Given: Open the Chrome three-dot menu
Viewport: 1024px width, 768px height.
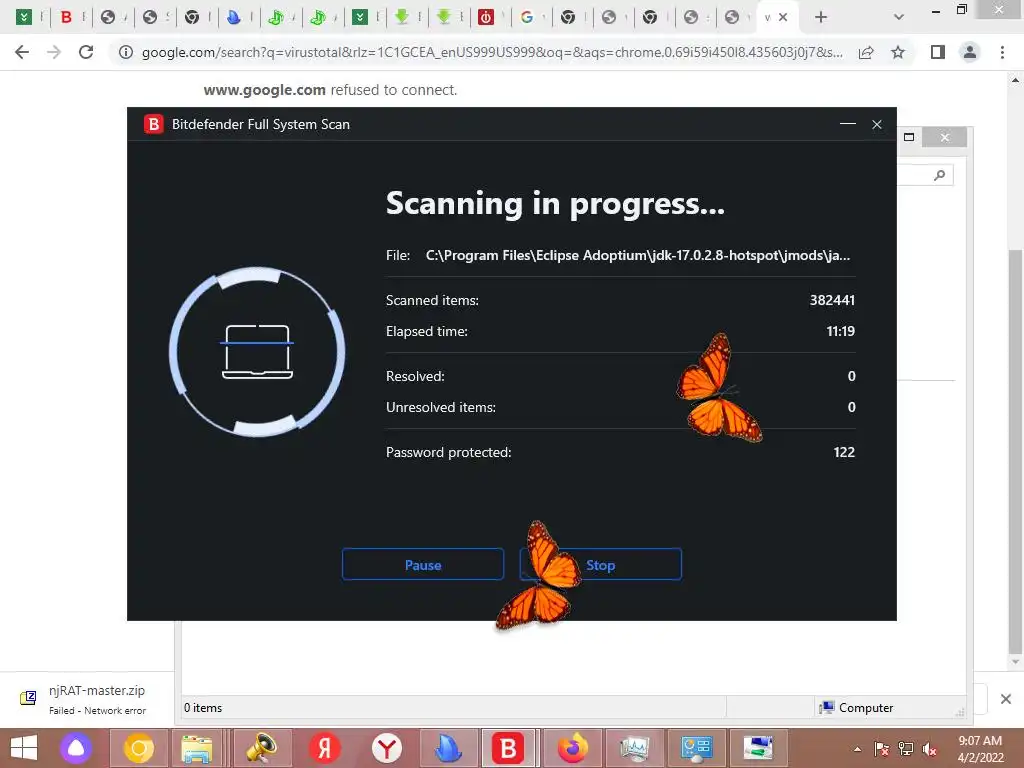Looking at the screenshot, I should point(1002,52).
